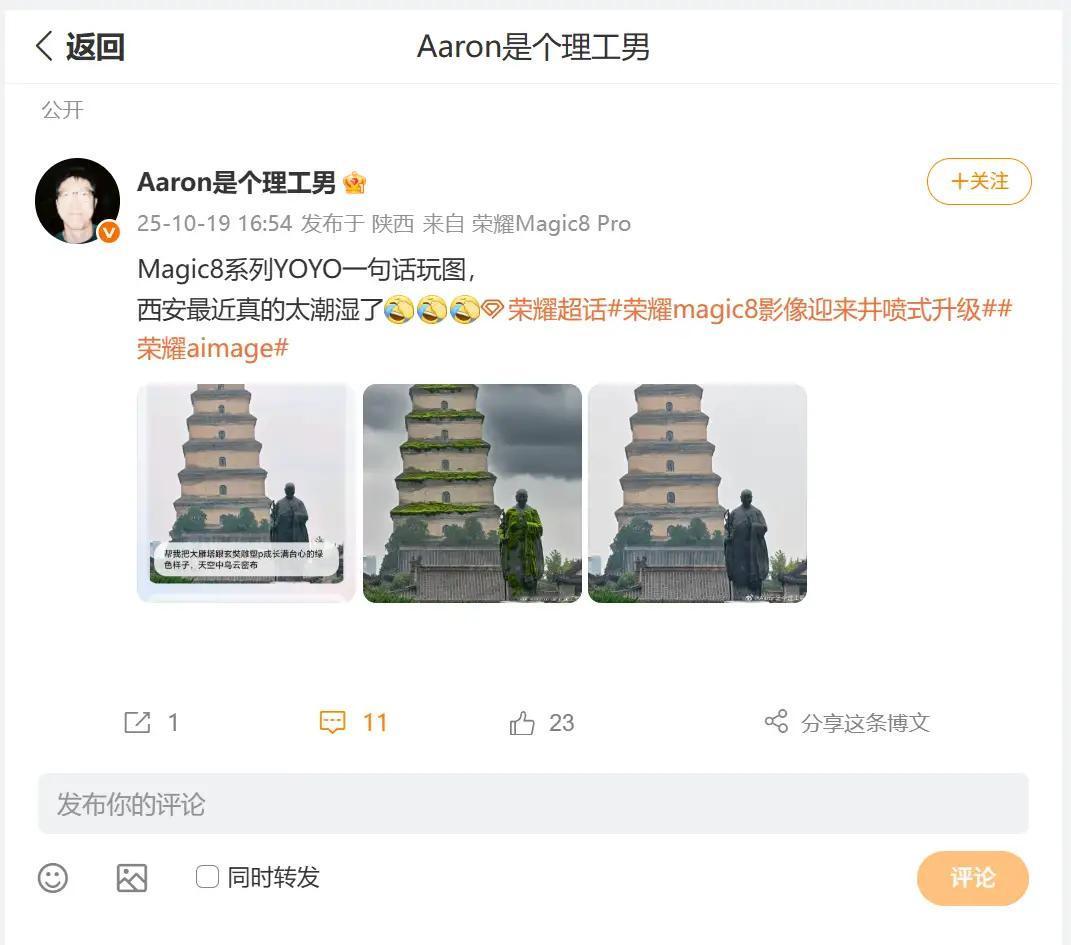Enable the 同时转发 checkbox
Screen dimensions: 1071x945
[207, 877]
